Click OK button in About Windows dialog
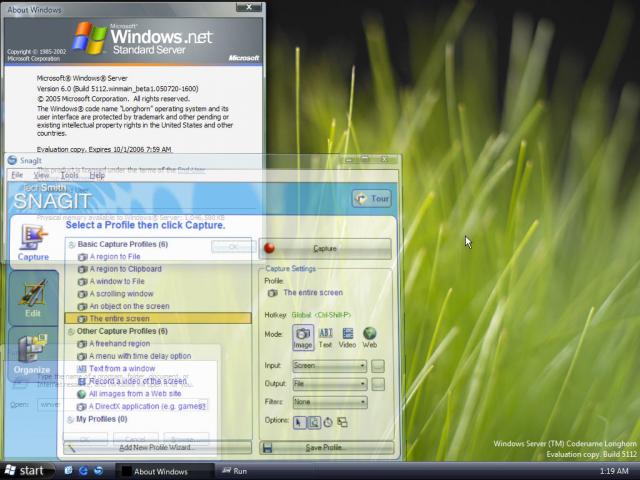 [233, 247]
